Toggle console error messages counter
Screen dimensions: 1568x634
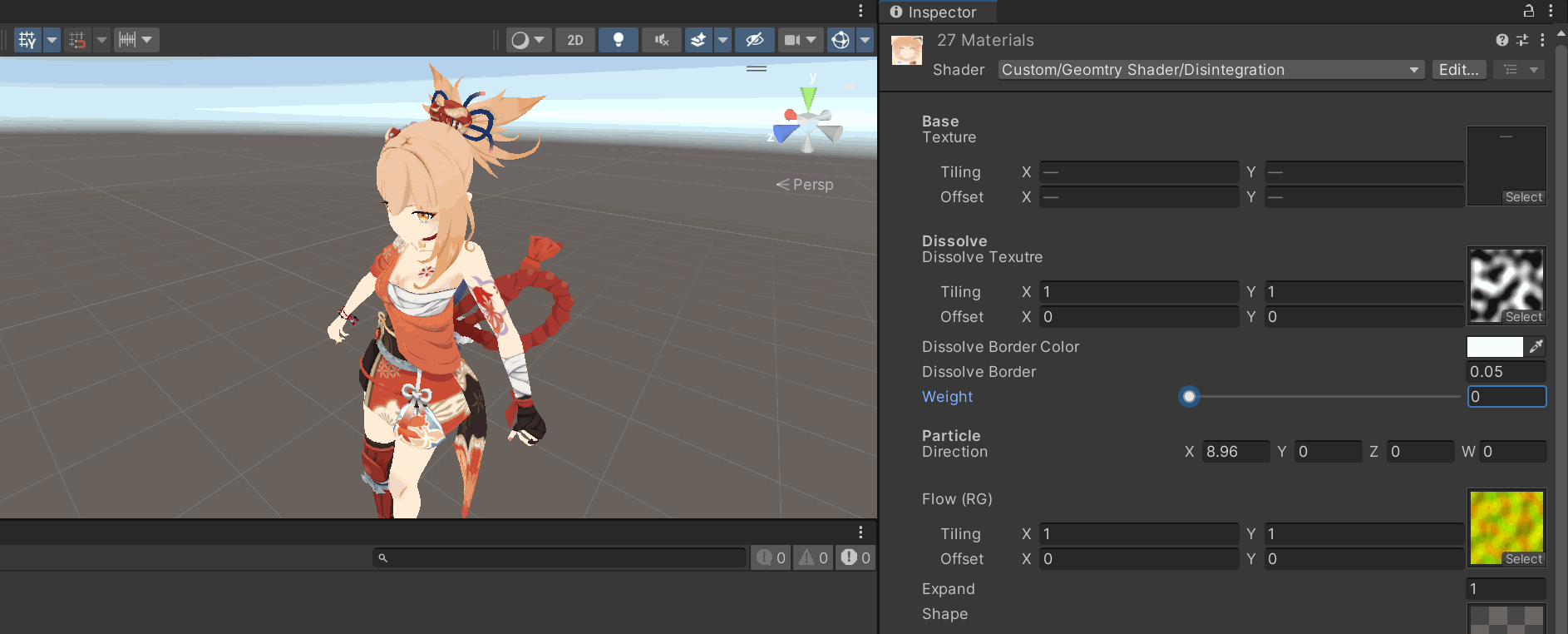[855, 557]
